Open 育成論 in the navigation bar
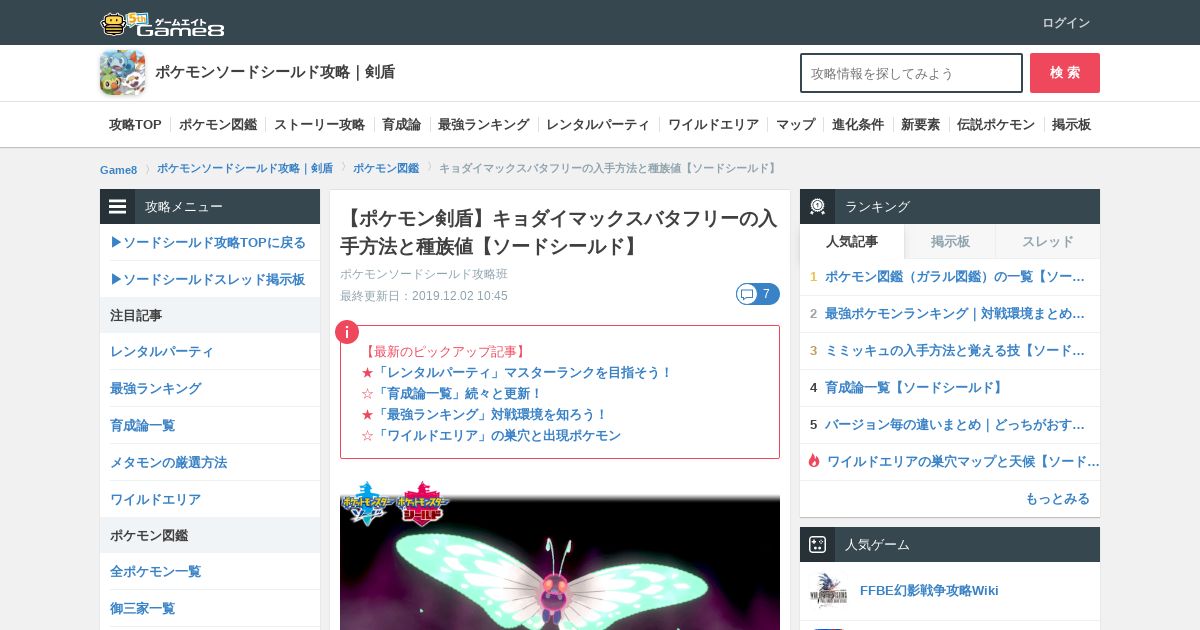 pos(401,125)
